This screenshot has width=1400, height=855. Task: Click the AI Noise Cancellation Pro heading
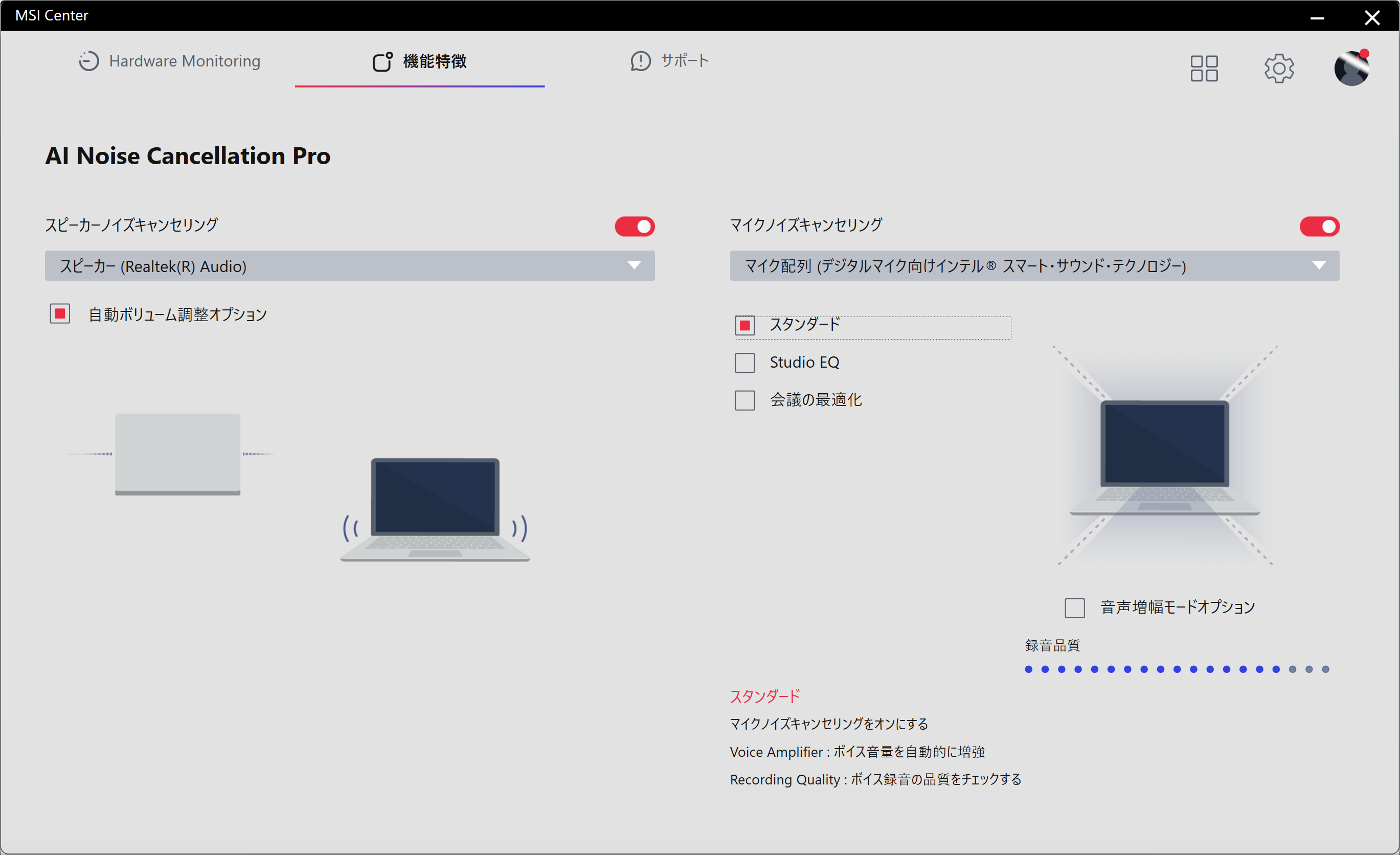coord(188,155)
